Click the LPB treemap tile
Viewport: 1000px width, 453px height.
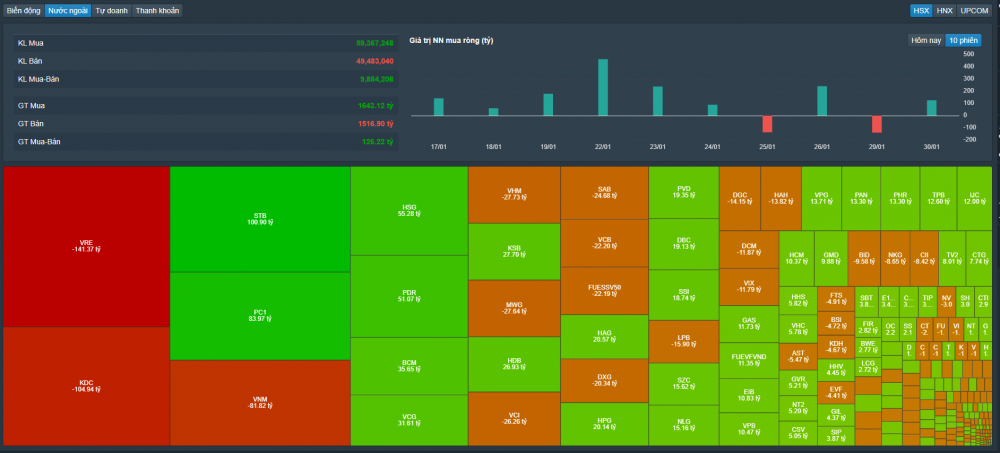point(684,341)
